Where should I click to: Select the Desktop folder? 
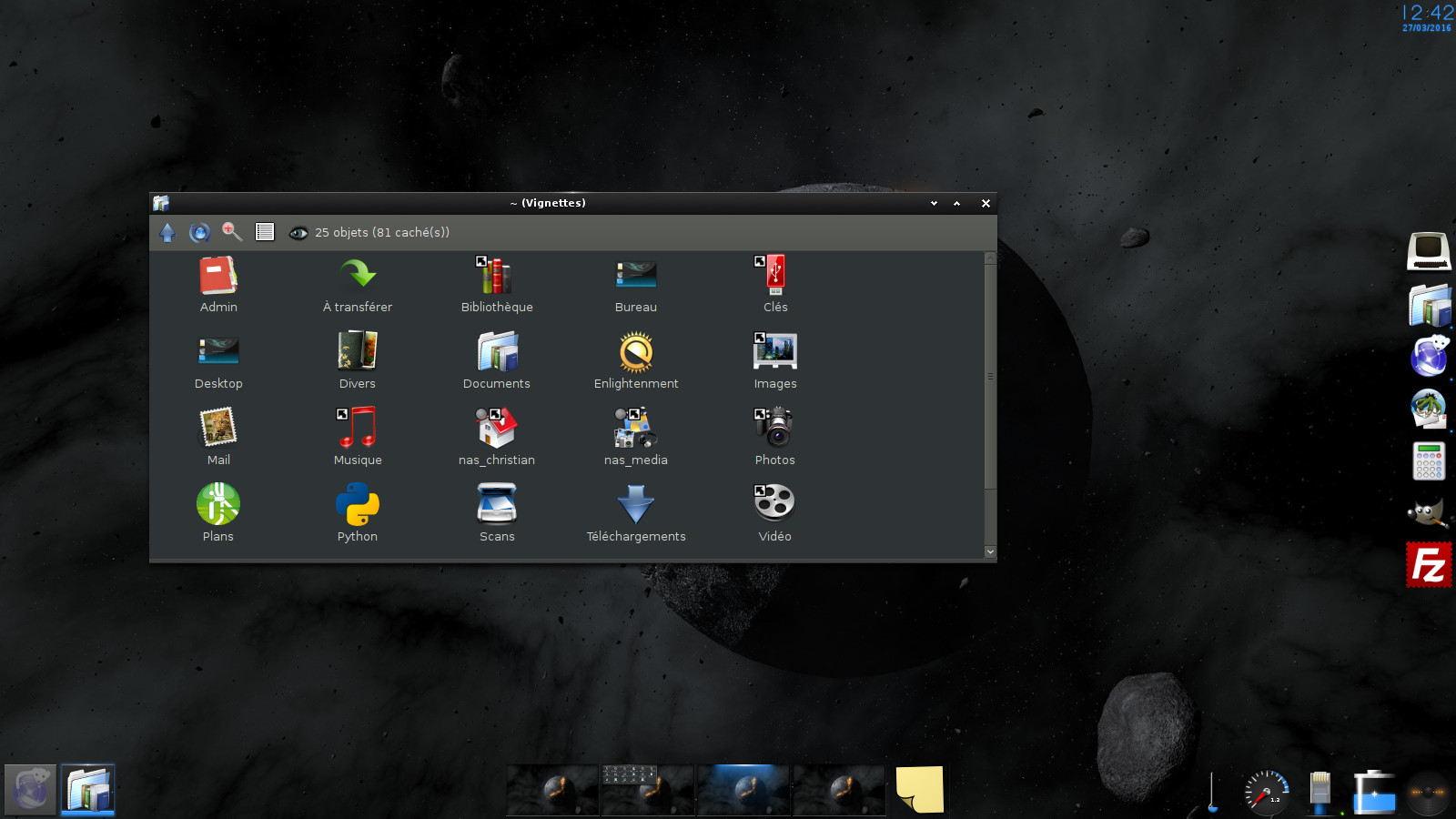[218, 361]
